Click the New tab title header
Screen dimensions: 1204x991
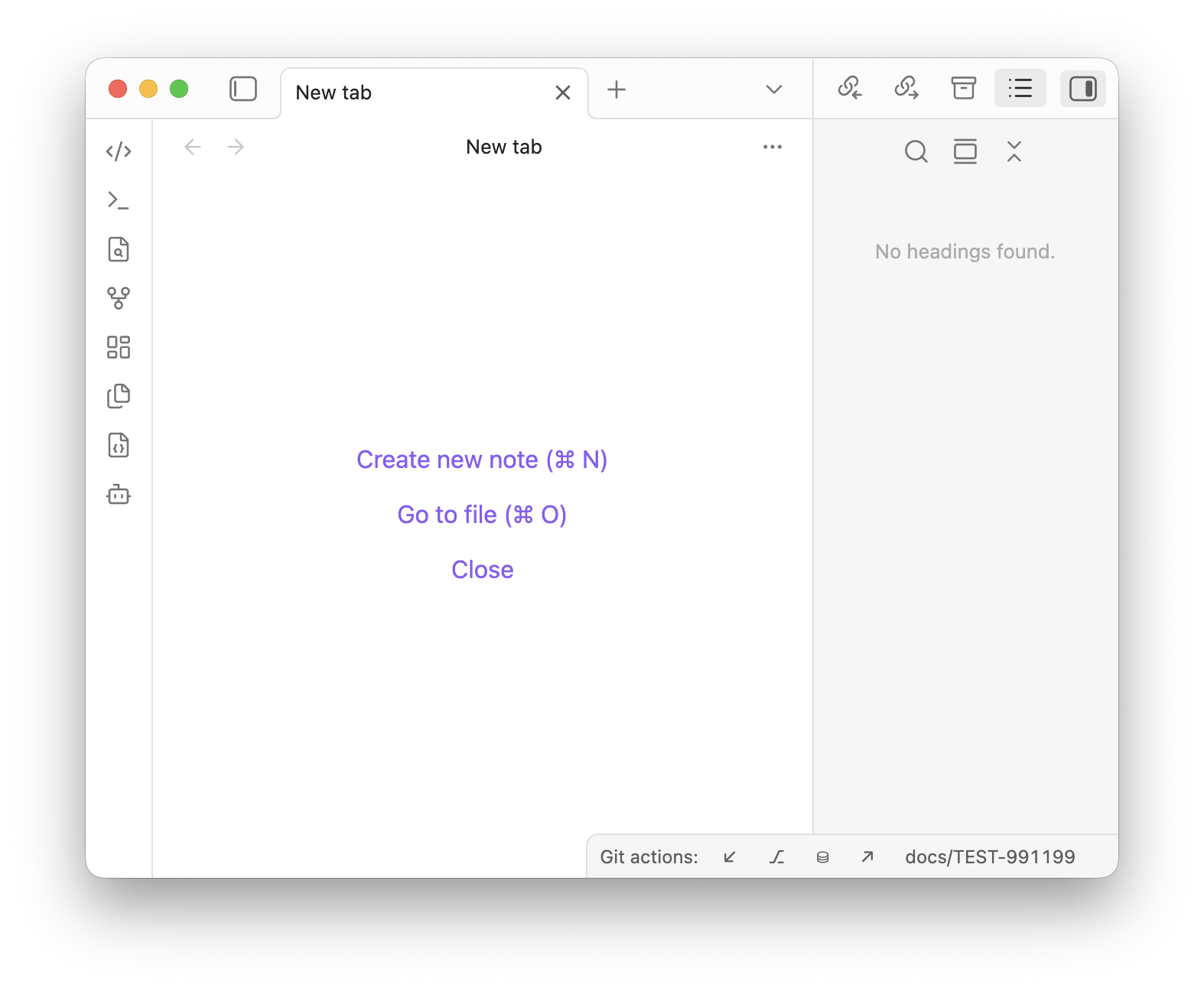(504, 147)
